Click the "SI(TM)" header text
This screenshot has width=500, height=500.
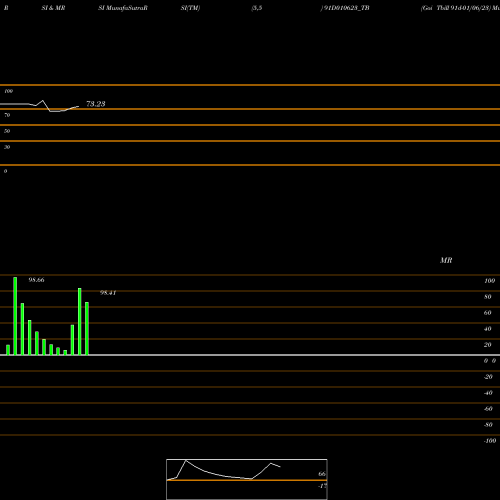(190, 8)
